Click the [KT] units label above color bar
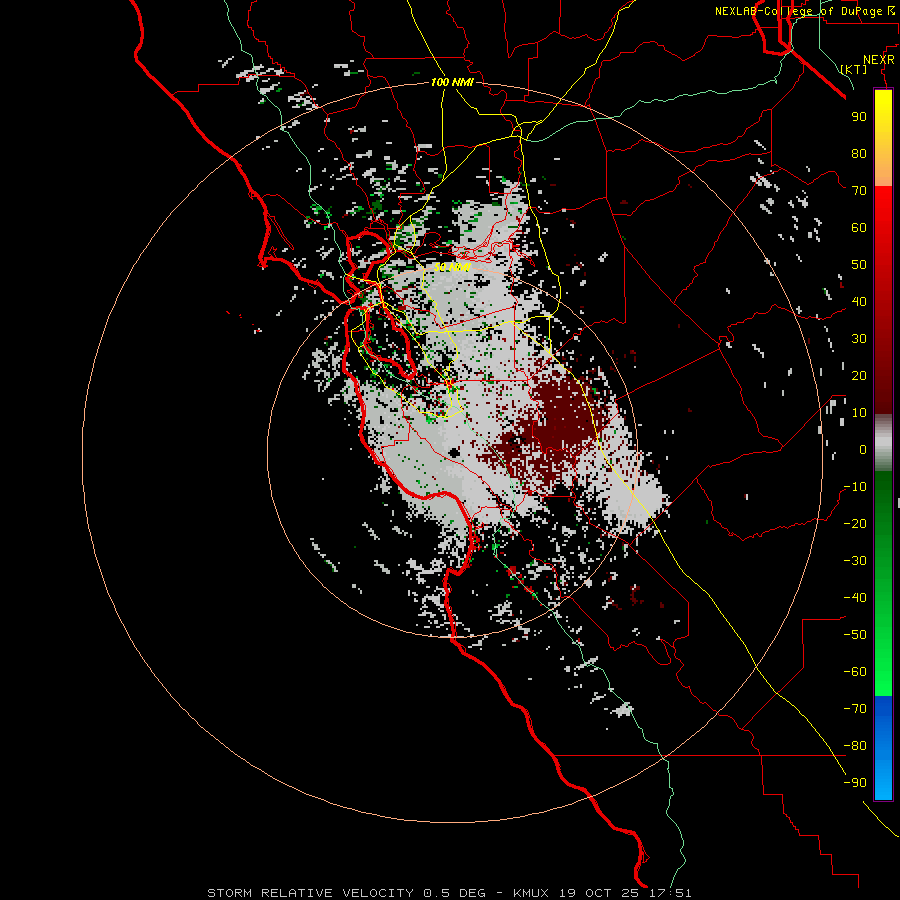Screen dimensions: 900x900 point(854,69)
